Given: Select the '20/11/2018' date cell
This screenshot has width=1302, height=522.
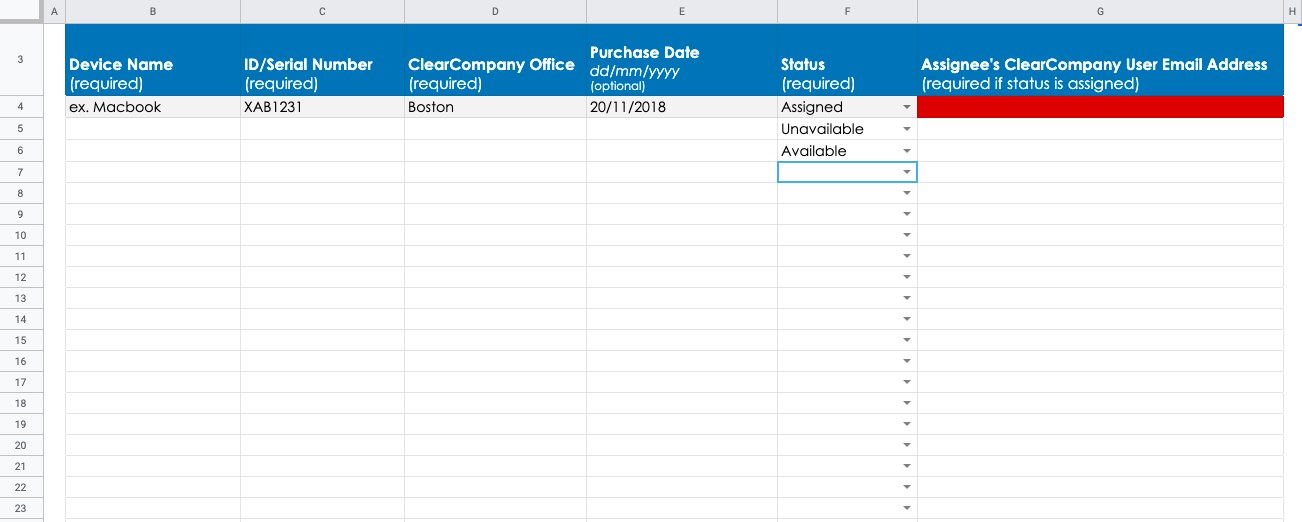Looking at the screenshot, I should (x=682, y=107).
